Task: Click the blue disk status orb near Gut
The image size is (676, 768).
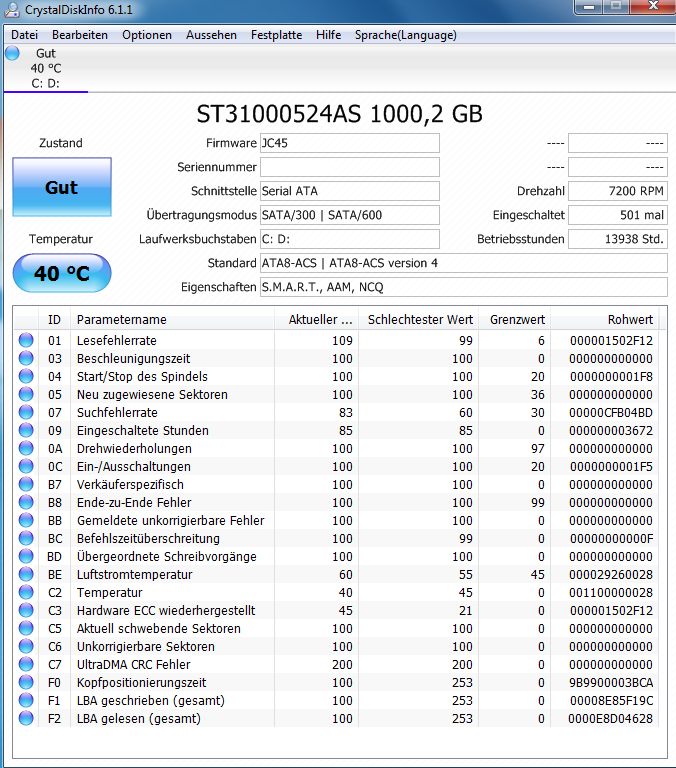Action: click(13, 53)
